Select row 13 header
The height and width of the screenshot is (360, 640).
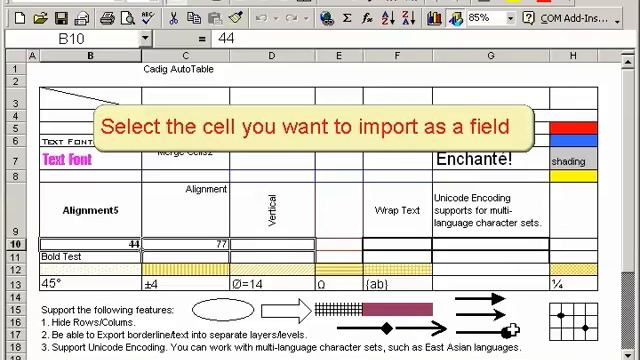16,284
